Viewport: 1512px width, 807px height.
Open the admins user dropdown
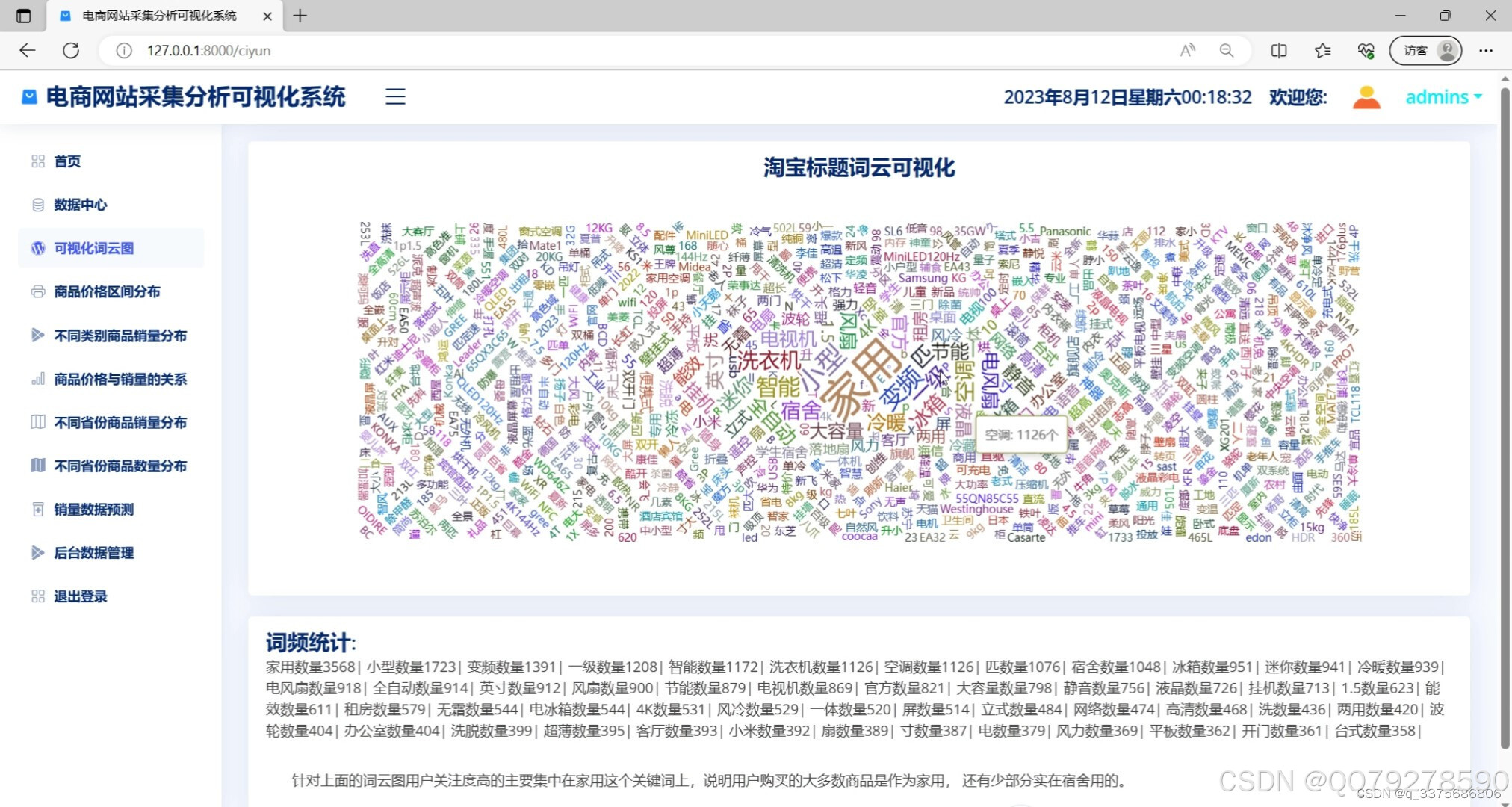click(x=1443, y=97)
